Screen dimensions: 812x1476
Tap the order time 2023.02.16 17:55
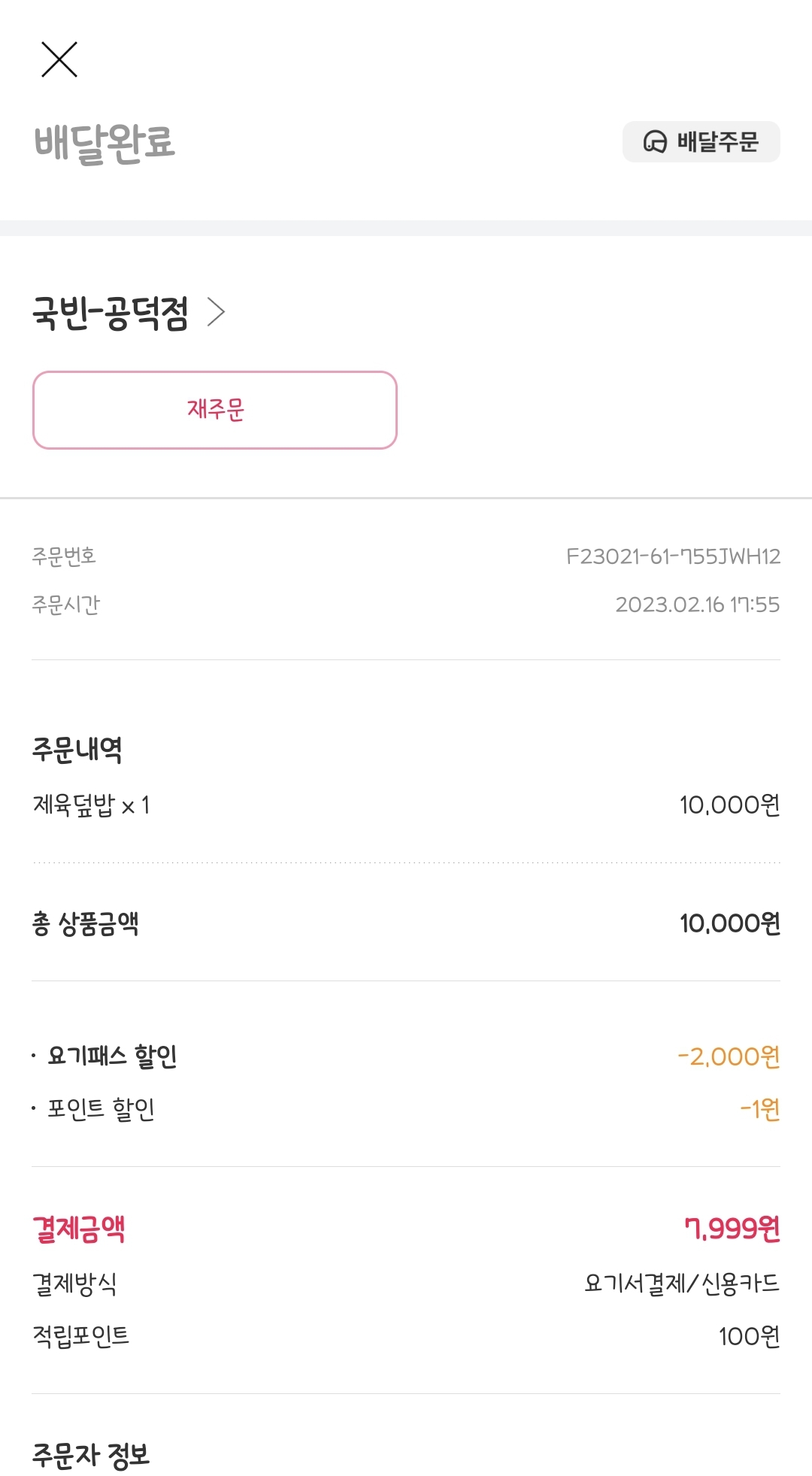coord(697,605)
